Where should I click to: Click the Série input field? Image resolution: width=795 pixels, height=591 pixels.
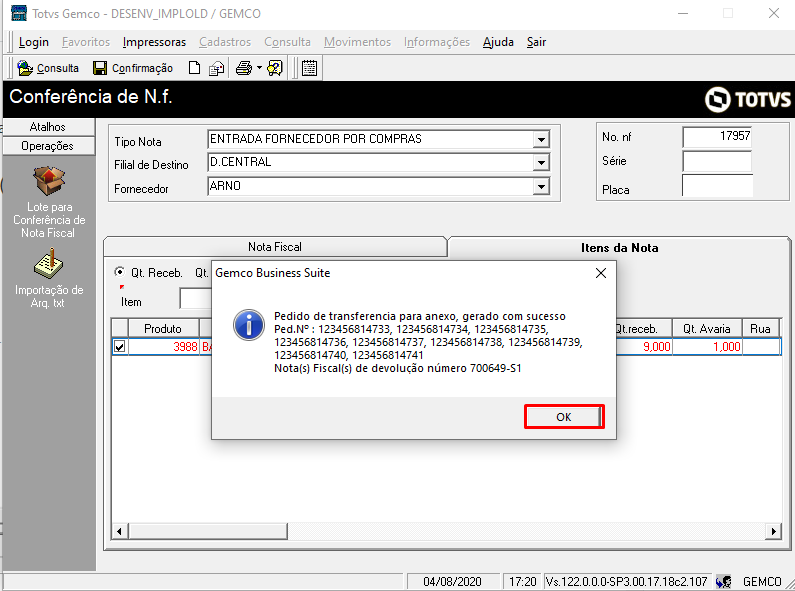(x=717, y=161)
